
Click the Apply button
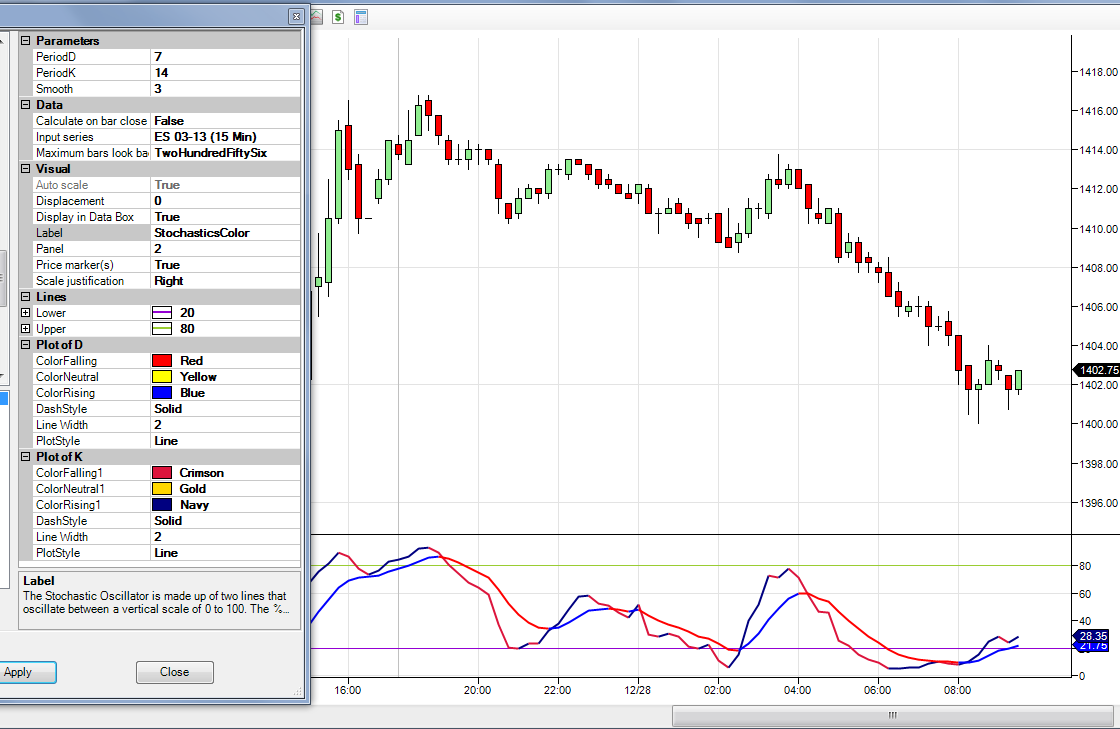[26, 672]
